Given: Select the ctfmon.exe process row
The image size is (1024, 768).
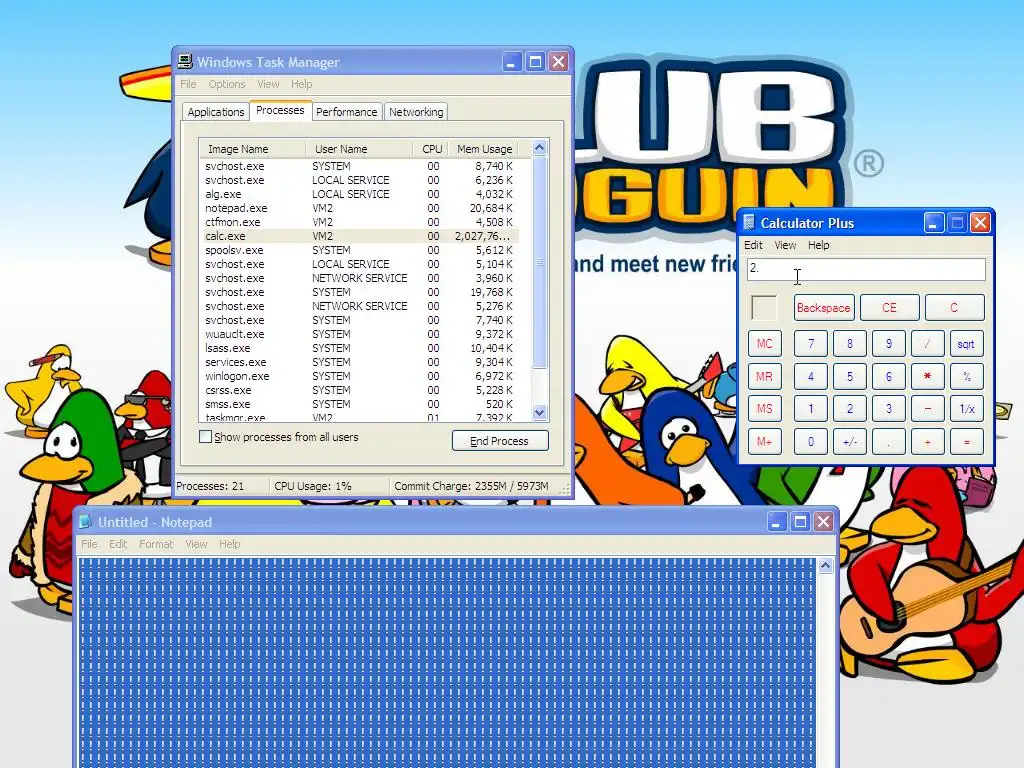Looking at the screenshot, I should pos(359,222).
